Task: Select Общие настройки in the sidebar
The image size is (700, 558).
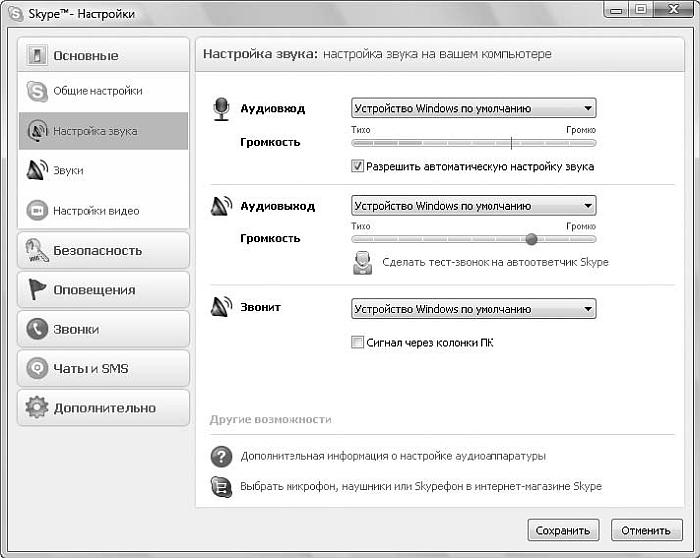Action: [x=97, y=91]
